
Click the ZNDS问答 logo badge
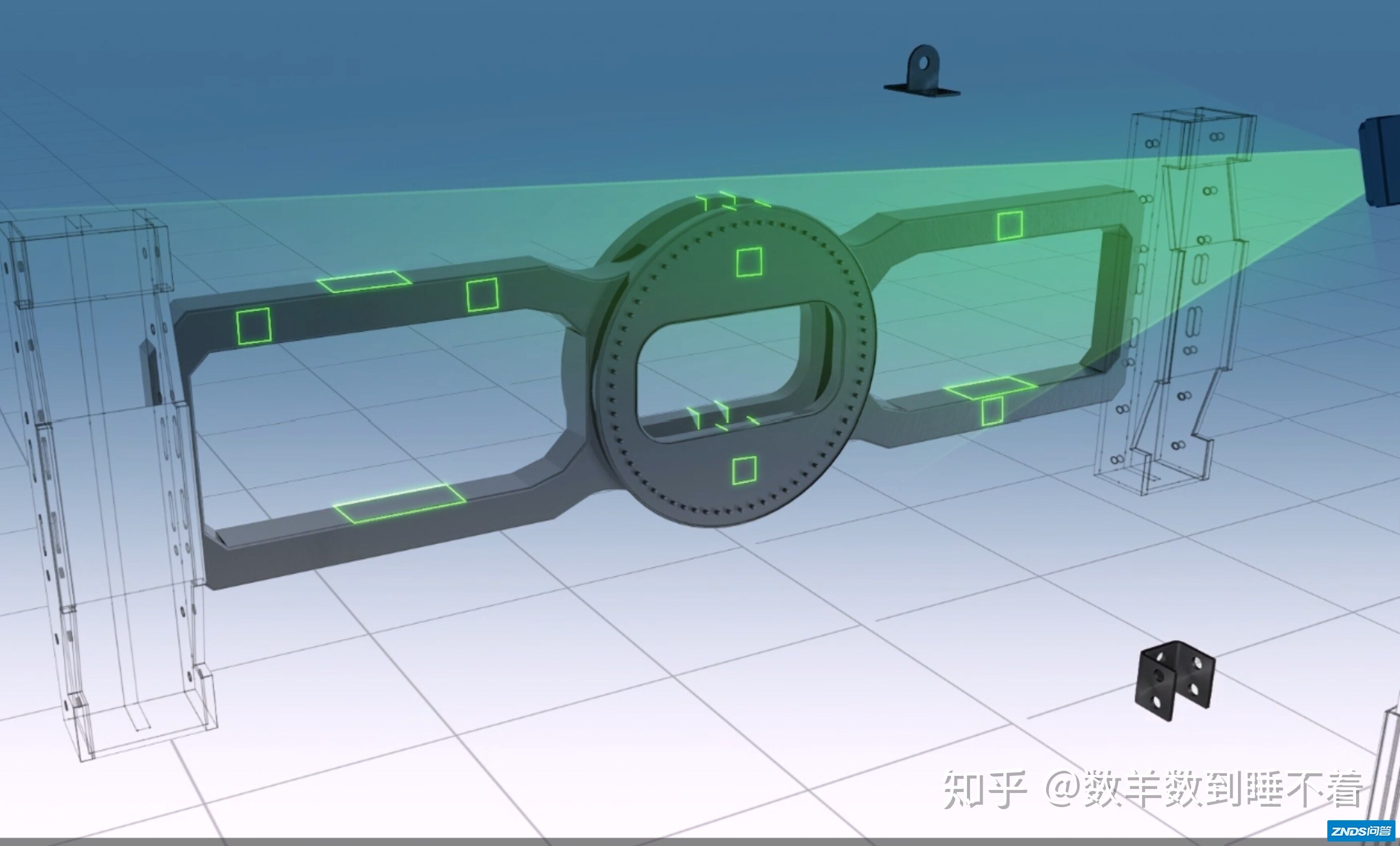click(1360, 831)
